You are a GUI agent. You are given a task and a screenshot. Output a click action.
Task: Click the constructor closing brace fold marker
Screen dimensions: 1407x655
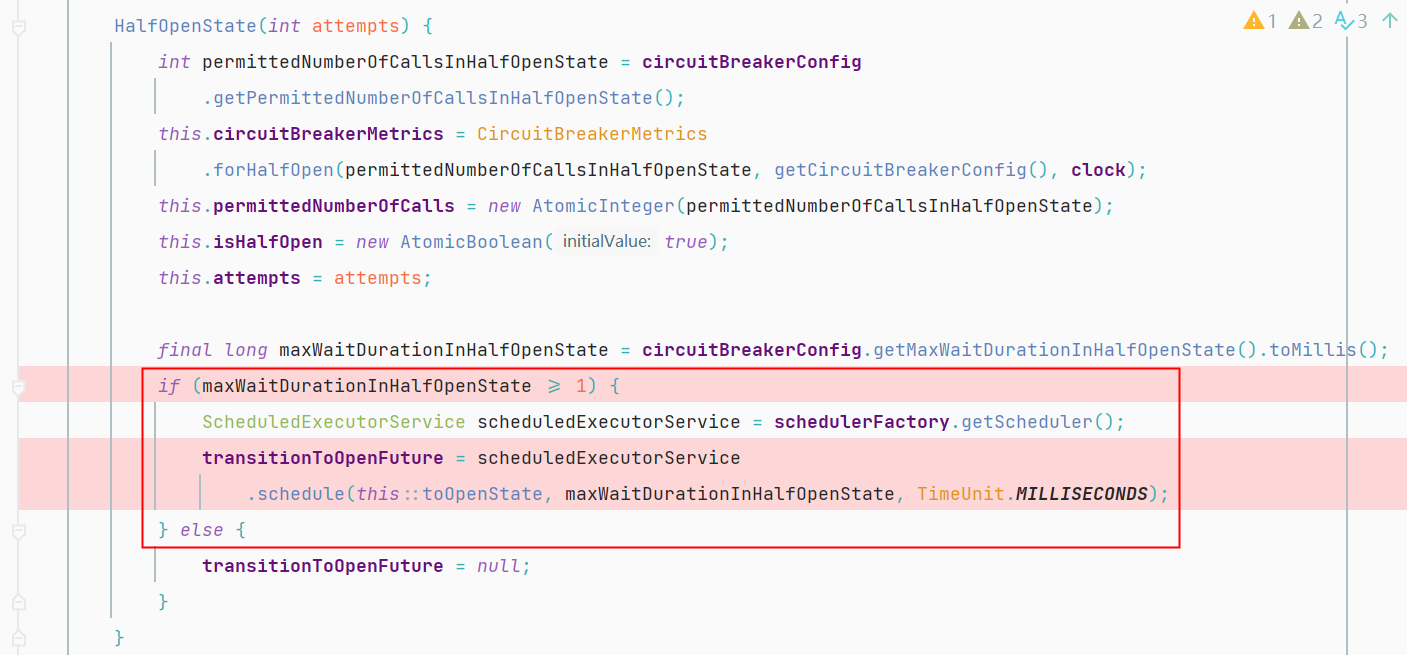(19, 637)
